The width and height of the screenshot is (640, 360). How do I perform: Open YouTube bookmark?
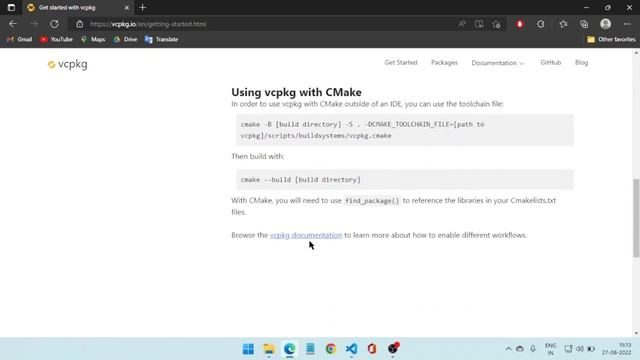pyautogui.click(x=56, y=39)
